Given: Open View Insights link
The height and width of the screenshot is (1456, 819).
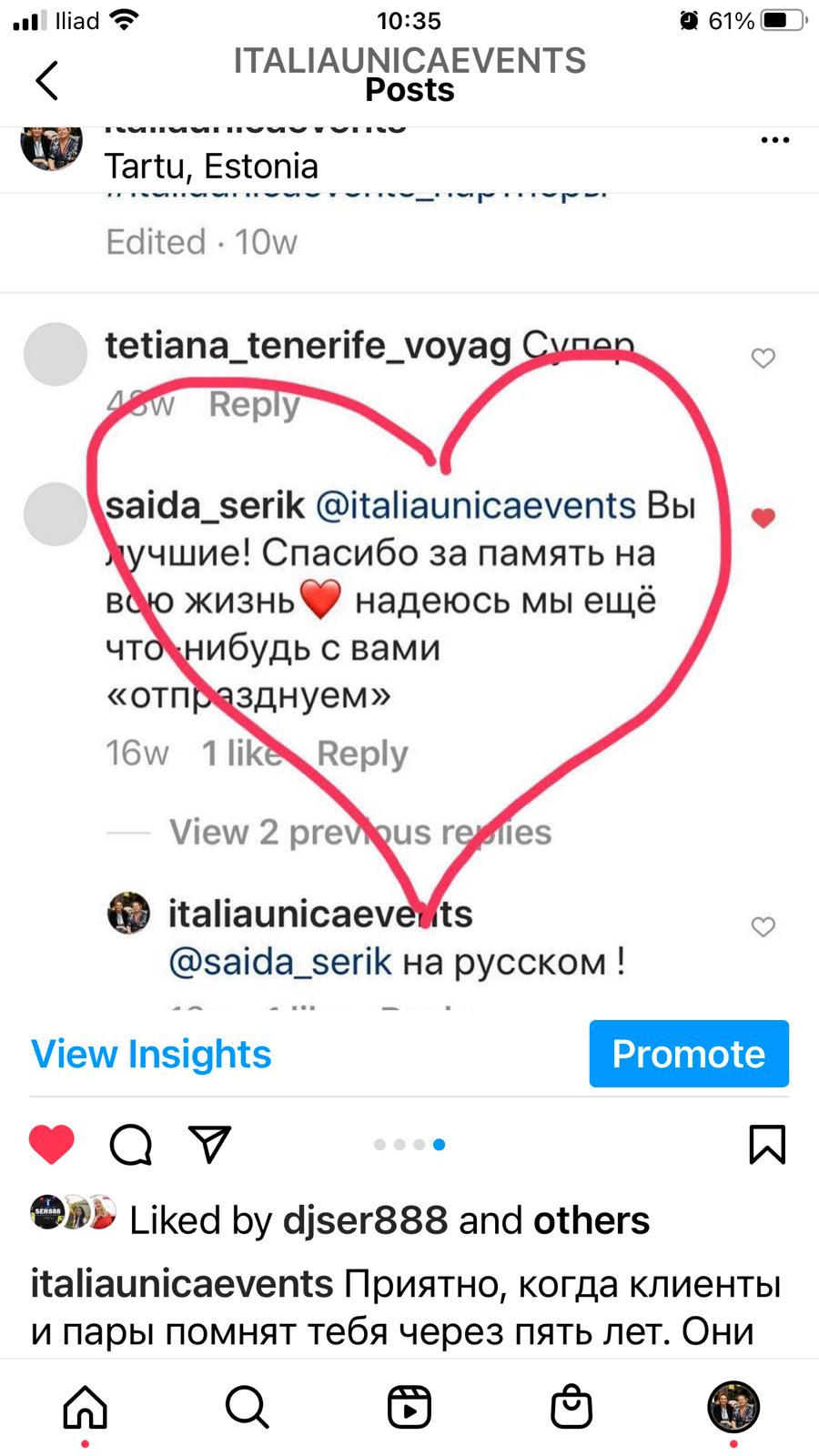Looking at the screenshot, I should tap(151, 1054).
